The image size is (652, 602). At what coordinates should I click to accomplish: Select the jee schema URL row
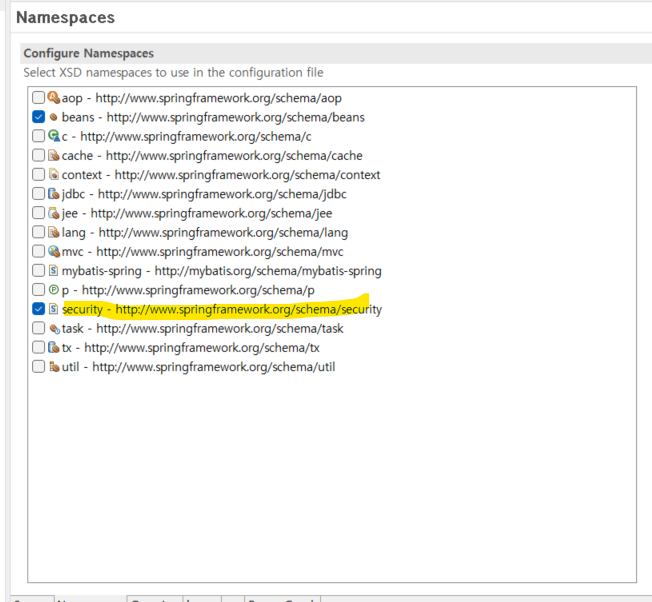(x=197, y=213)
